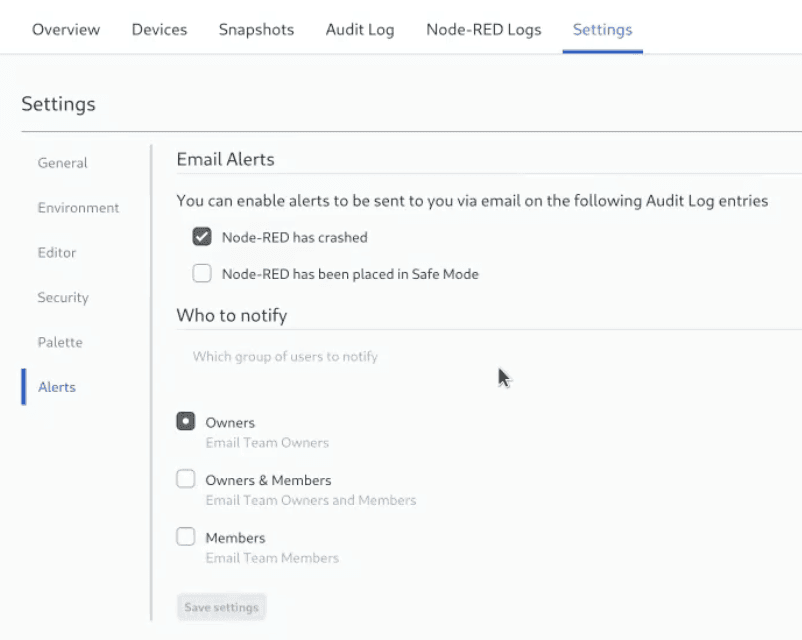This screenshot has width=802, height=640.
Task: Switch to the Devices tab
Action: [x=159, y=29]
